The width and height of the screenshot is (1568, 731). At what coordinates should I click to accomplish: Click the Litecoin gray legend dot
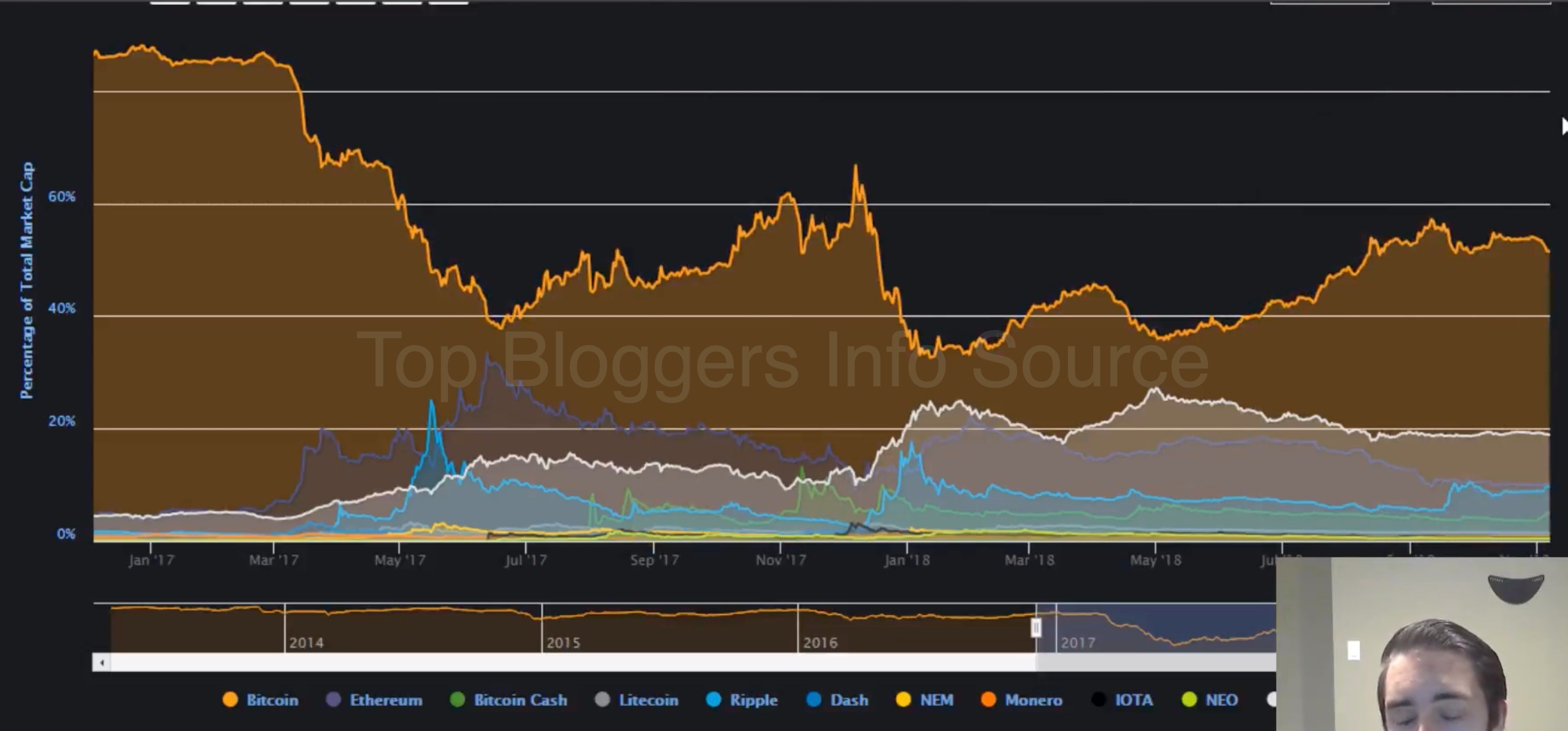pos(602,700)
